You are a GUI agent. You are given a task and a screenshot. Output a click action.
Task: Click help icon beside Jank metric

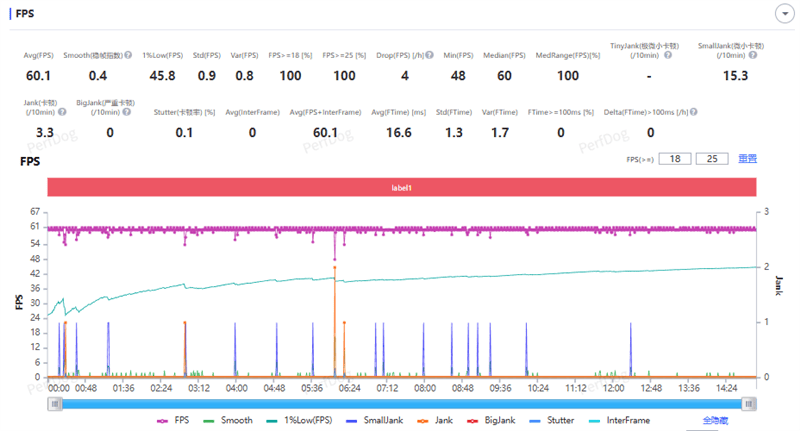[59, 111]
